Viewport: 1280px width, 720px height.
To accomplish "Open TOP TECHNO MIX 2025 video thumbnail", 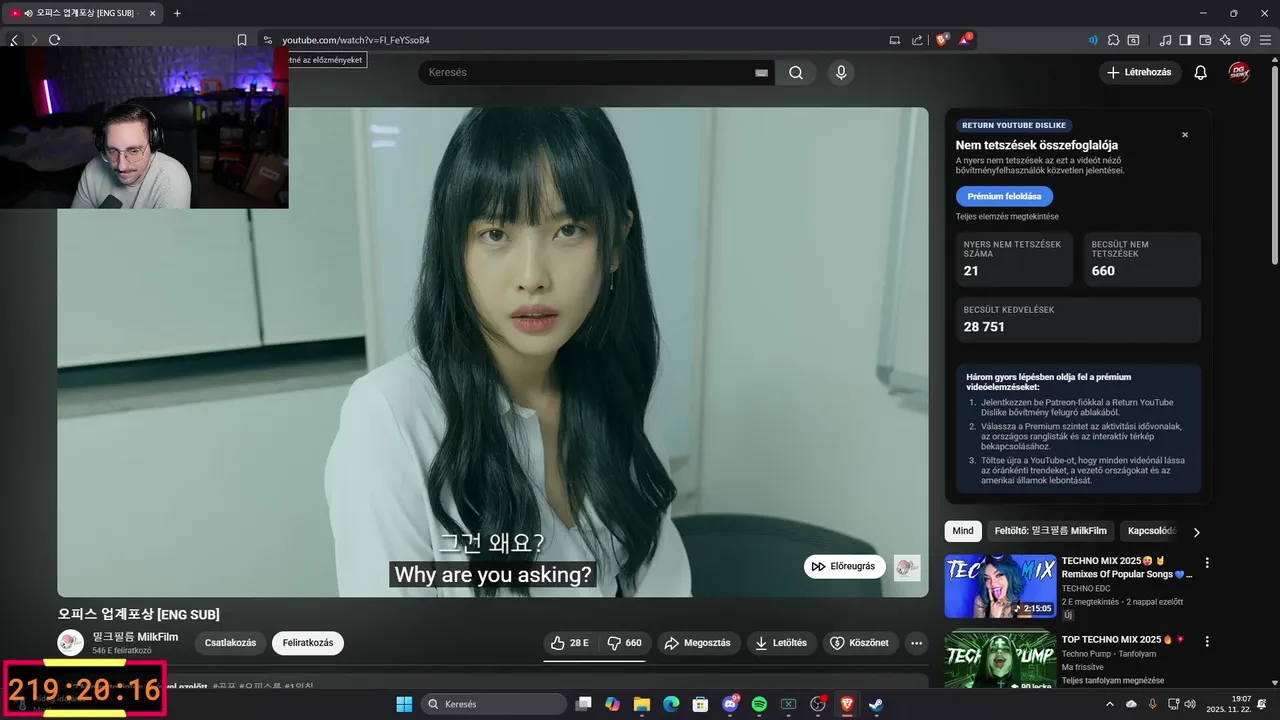I will click(x=1000, y=659).
